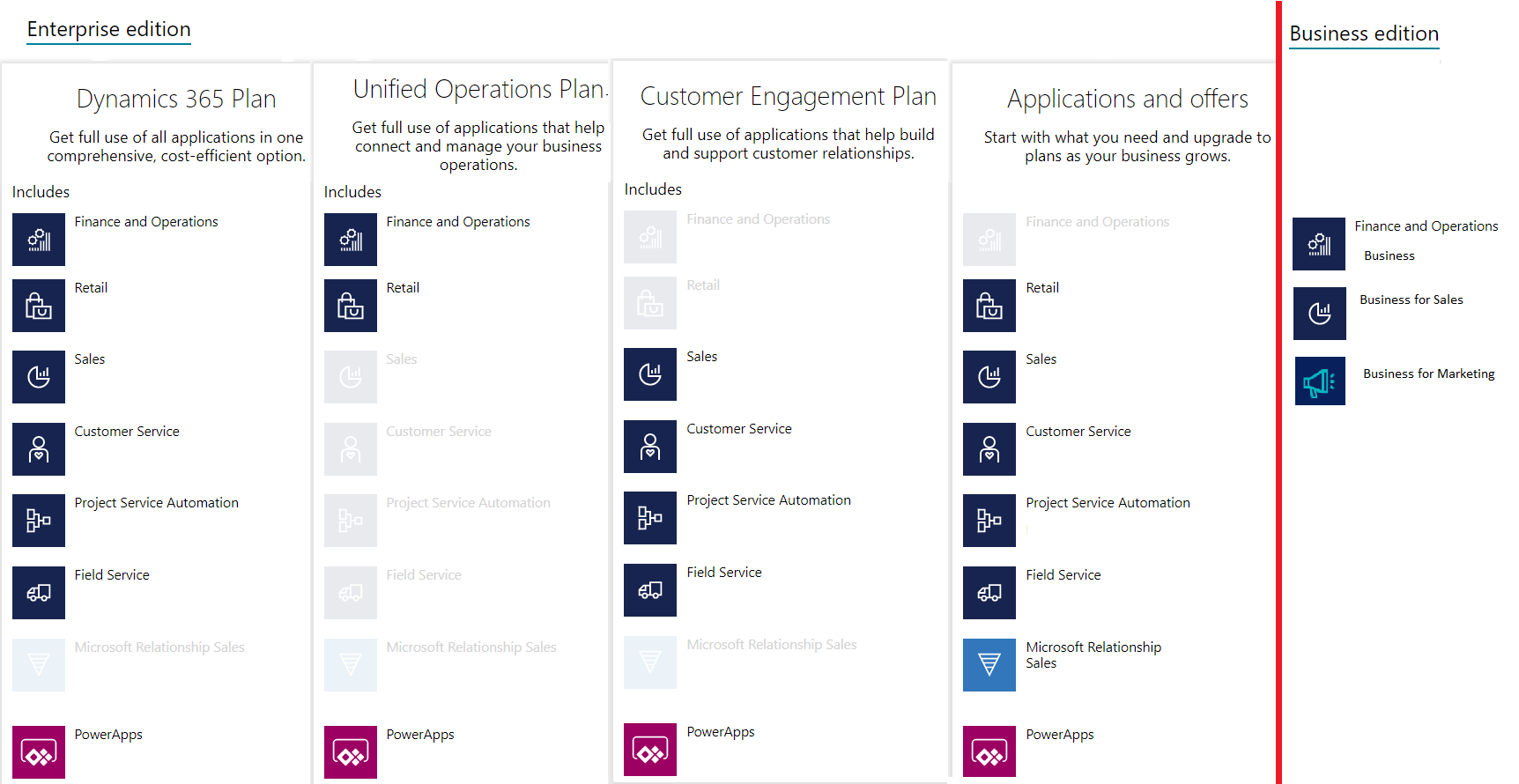Click Sales icon in Customer Engagement Plan

point(650,374)
